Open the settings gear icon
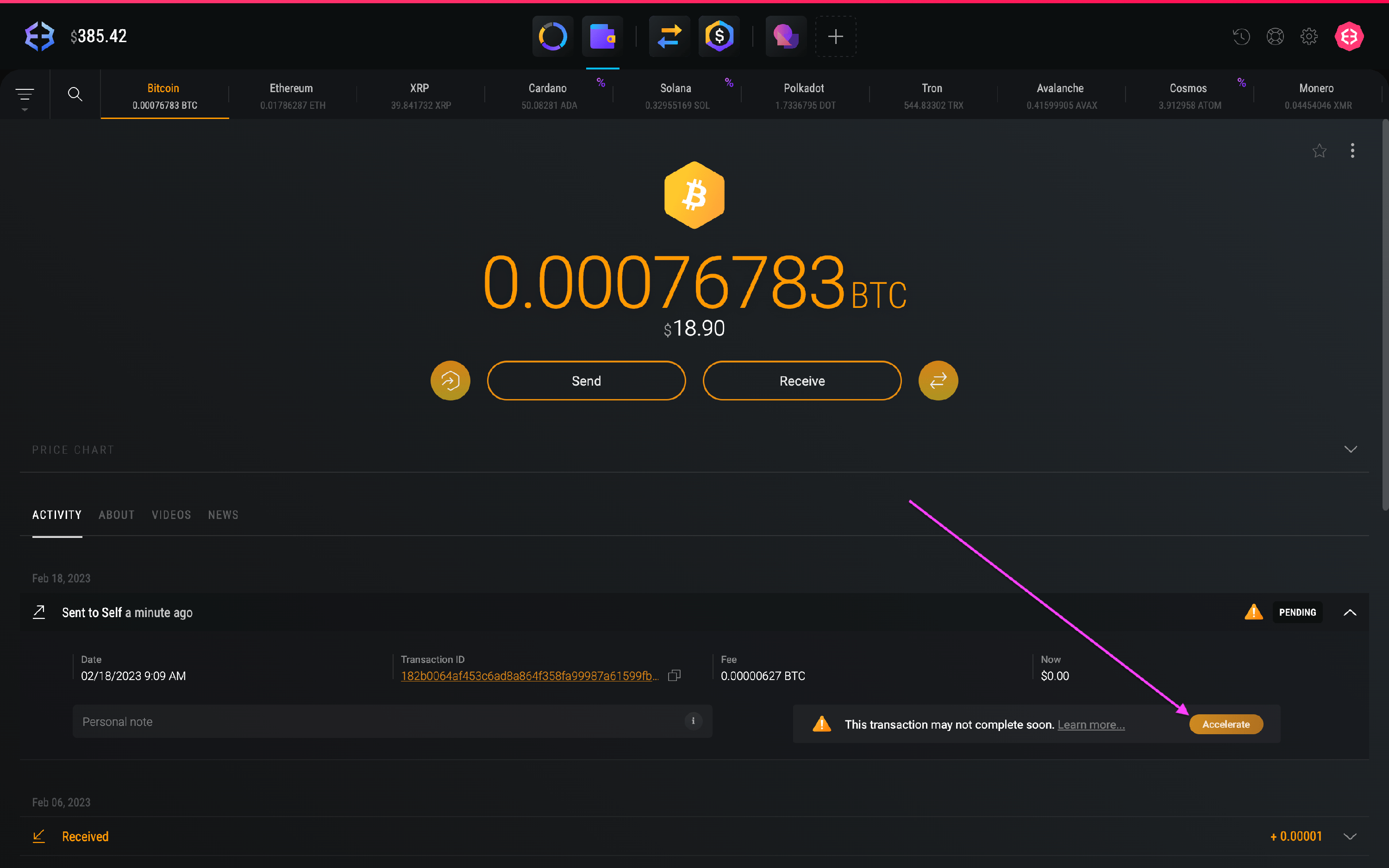 pyautogui.click(x=1308, y=37)
